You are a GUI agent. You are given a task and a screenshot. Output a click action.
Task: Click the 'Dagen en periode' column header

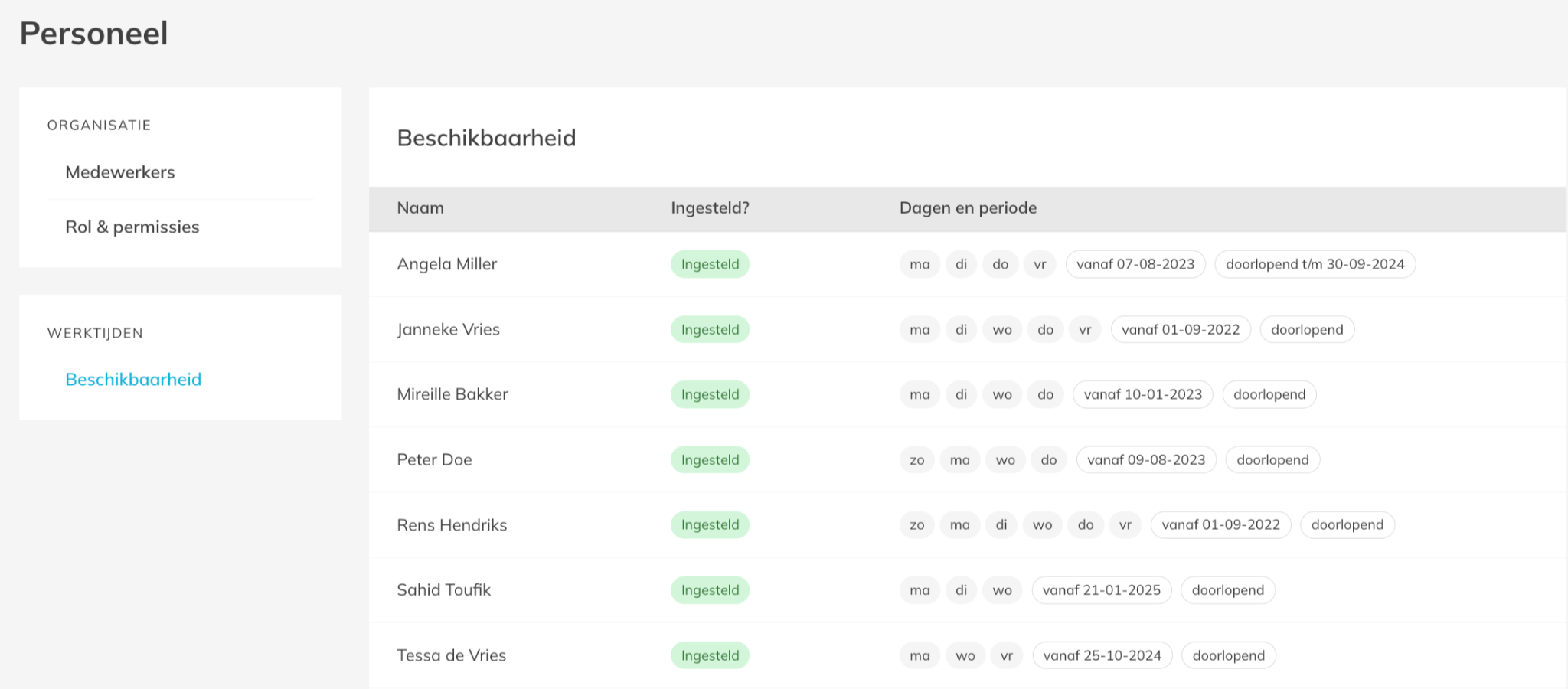[x=968, y=208]
